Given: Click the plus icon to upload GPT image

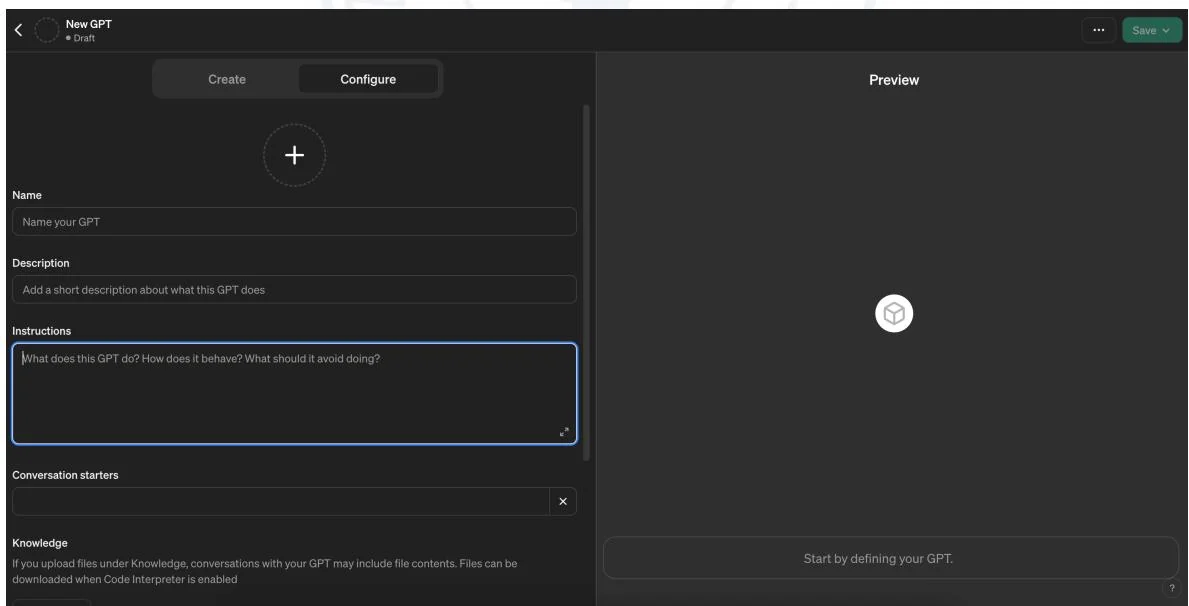Looking at the screenshot, I should 294,155.
